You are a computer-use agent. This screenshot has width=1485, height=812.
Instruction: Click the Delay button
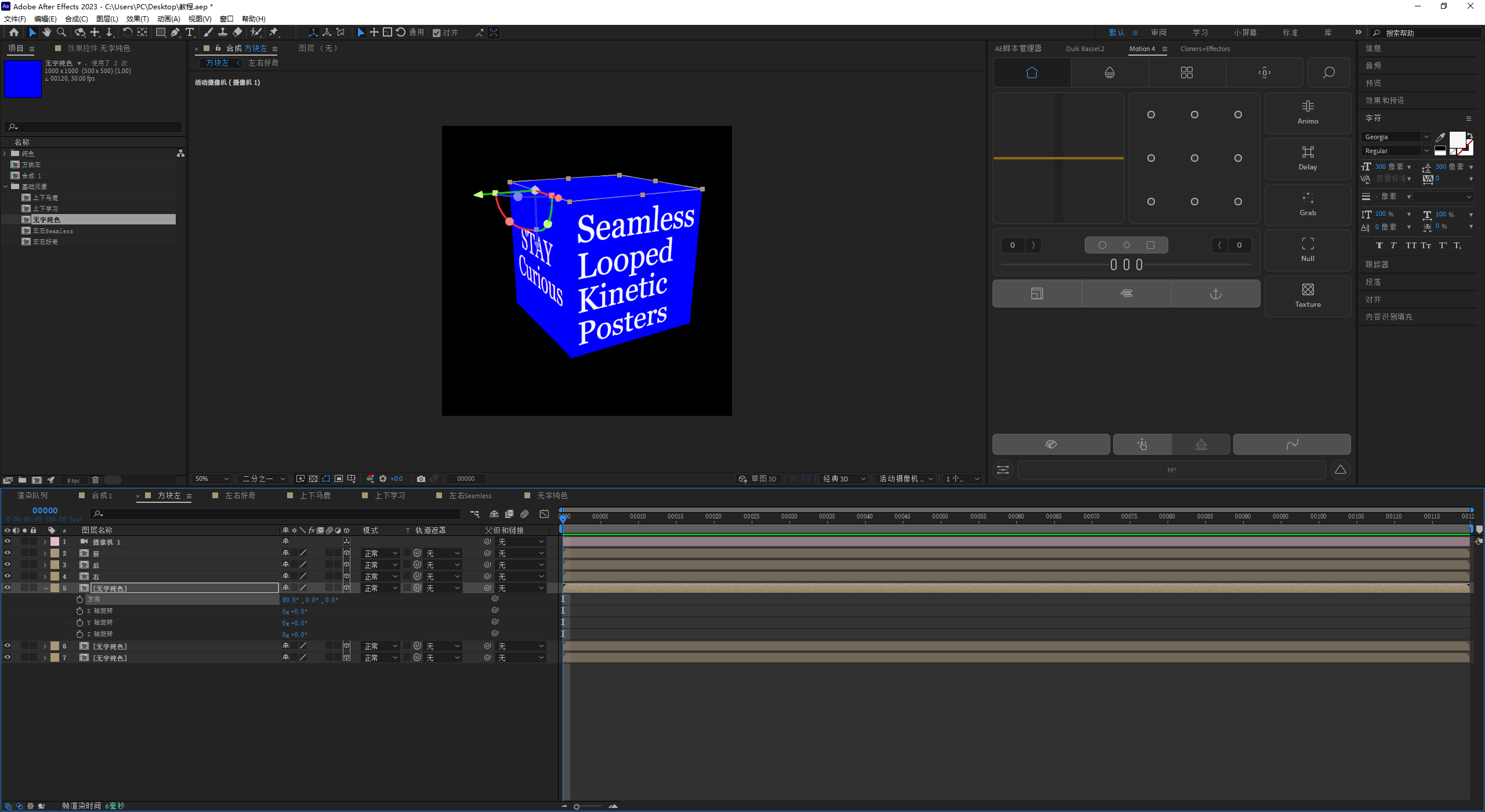click(1307, 158)
